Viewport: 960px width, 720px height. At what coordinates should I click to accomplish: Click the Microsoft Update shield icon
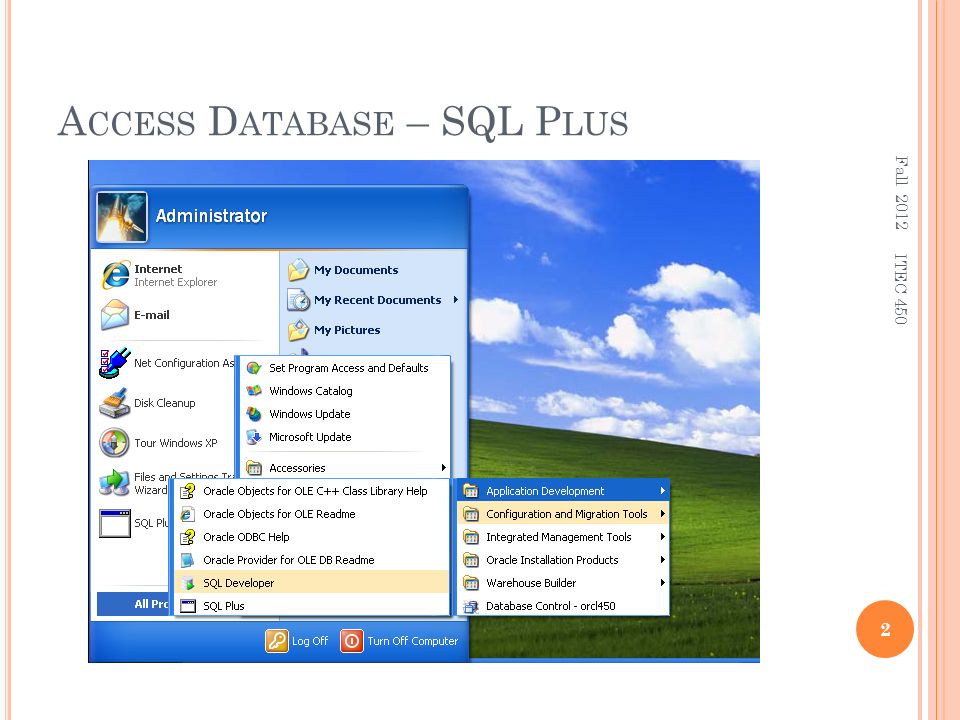(253, 437)
